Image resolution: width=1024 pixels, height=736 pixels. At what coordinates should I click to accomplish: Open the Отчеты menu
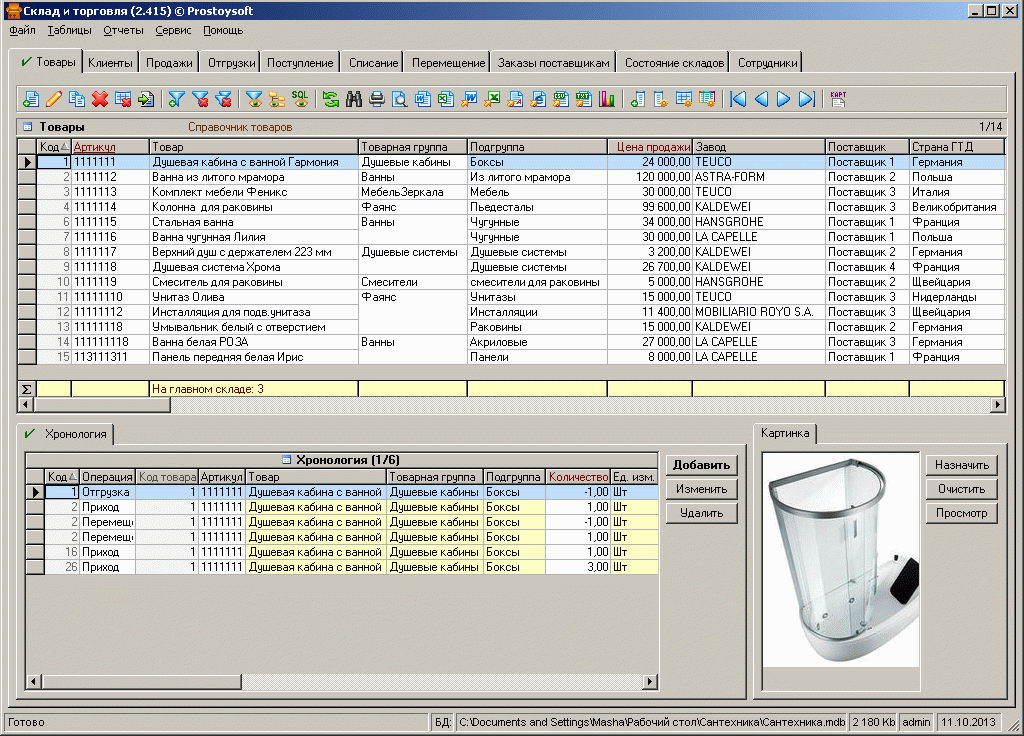[123, 30]
